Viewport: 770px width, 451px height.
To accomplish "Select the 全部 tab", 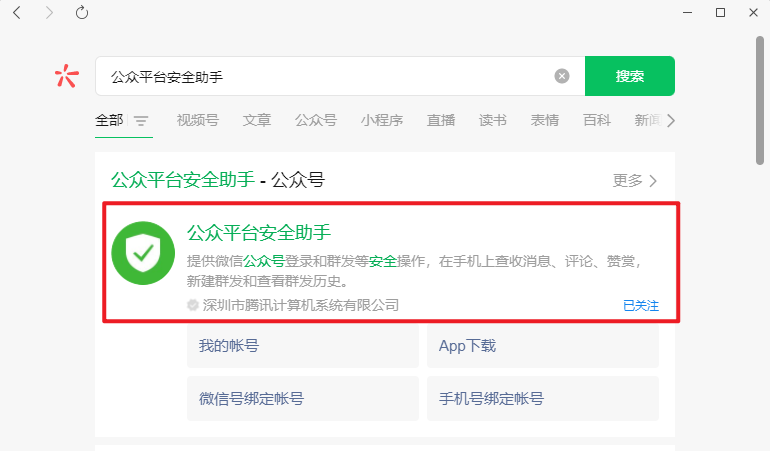I will point(109,120).
